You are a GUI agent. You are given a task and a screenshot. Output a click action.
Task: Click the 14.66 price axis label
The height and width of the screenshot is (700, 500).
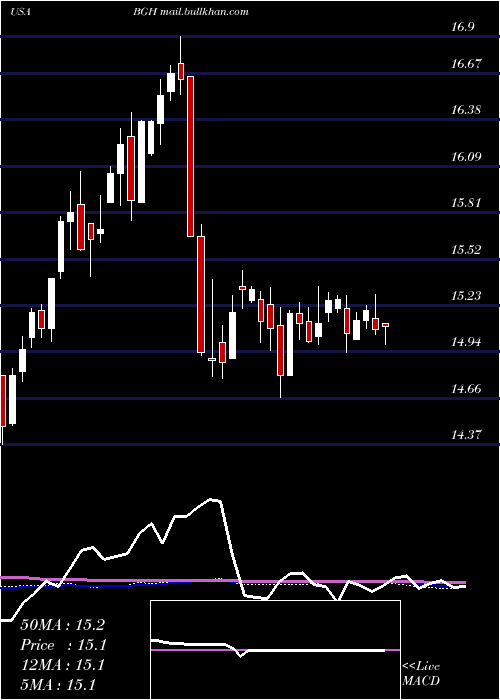466,389
